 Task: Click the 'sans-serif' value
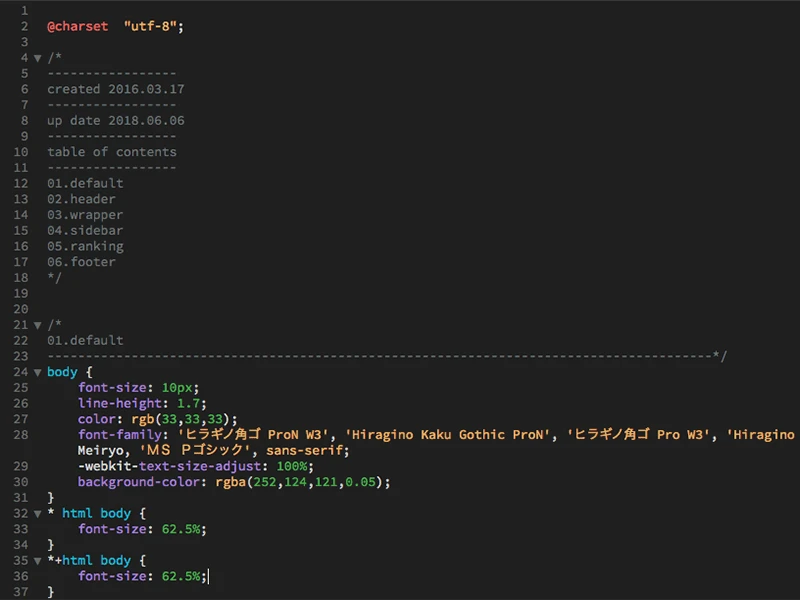[x=304, y=451]
